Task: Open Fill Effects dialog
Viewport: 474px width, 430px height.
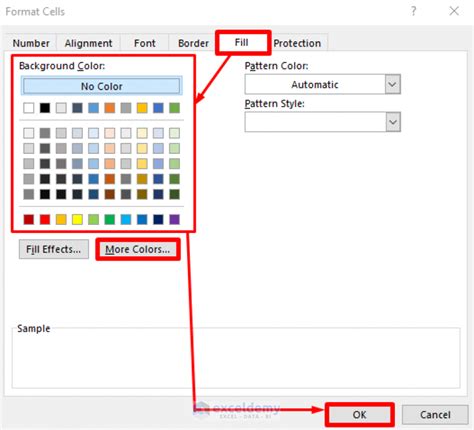Action: coord(54,249)
